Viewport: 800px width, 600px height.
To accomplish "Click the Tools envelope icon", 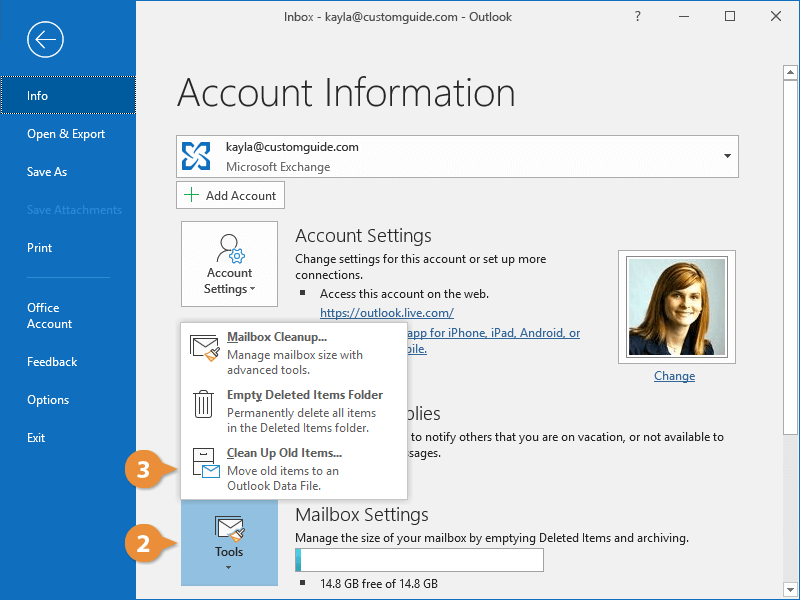I will 230,528.
